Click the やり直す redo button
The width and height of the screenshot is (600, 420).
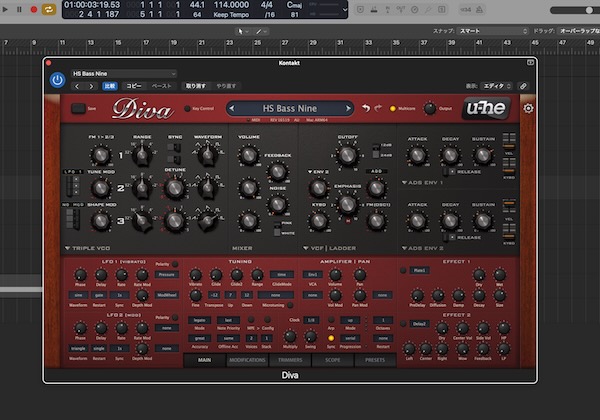coord(226,86)
